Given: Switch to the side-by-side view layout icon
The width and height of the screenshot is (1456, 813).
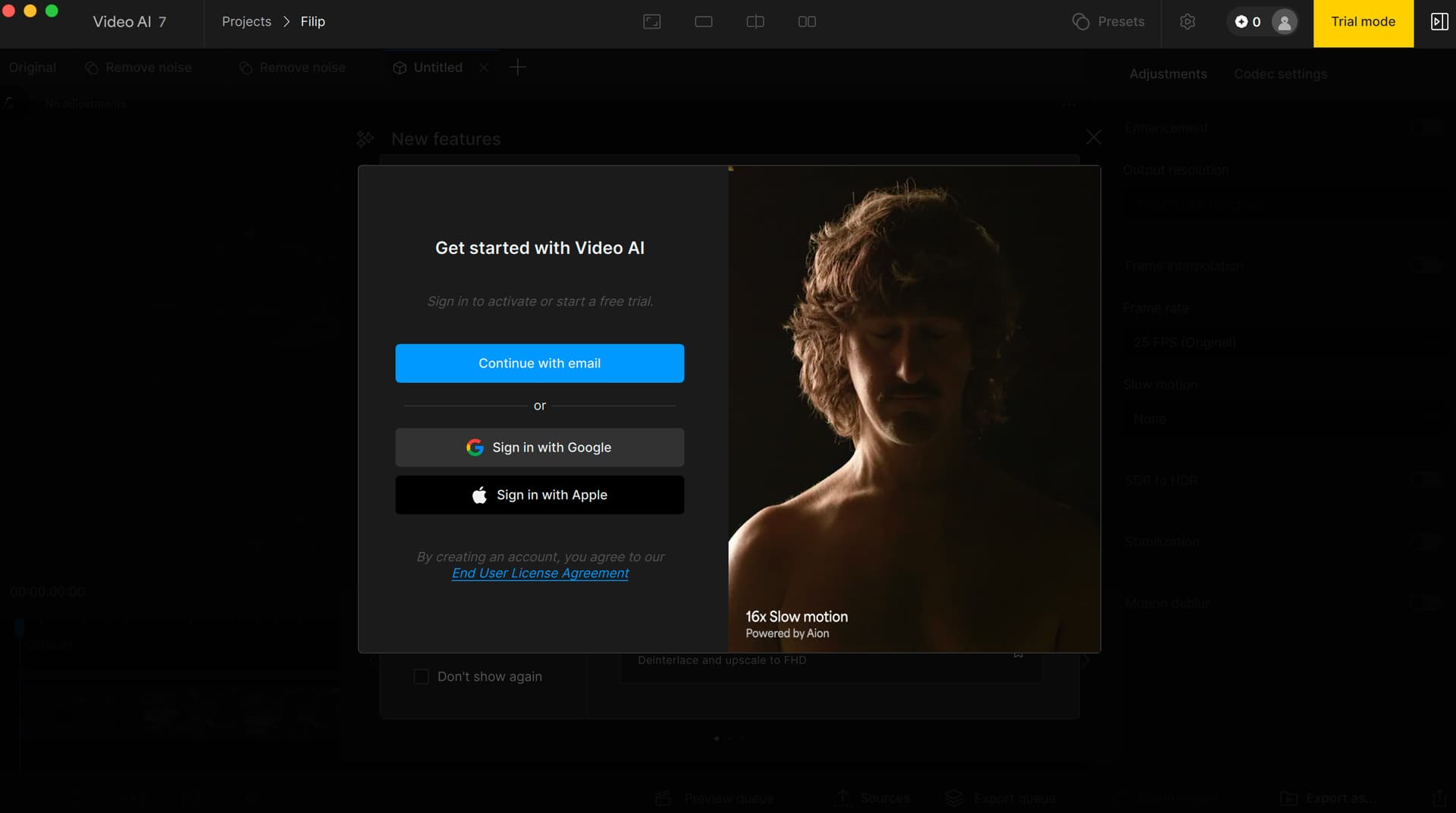Looking at the screenshot, I should click(808, 22).
